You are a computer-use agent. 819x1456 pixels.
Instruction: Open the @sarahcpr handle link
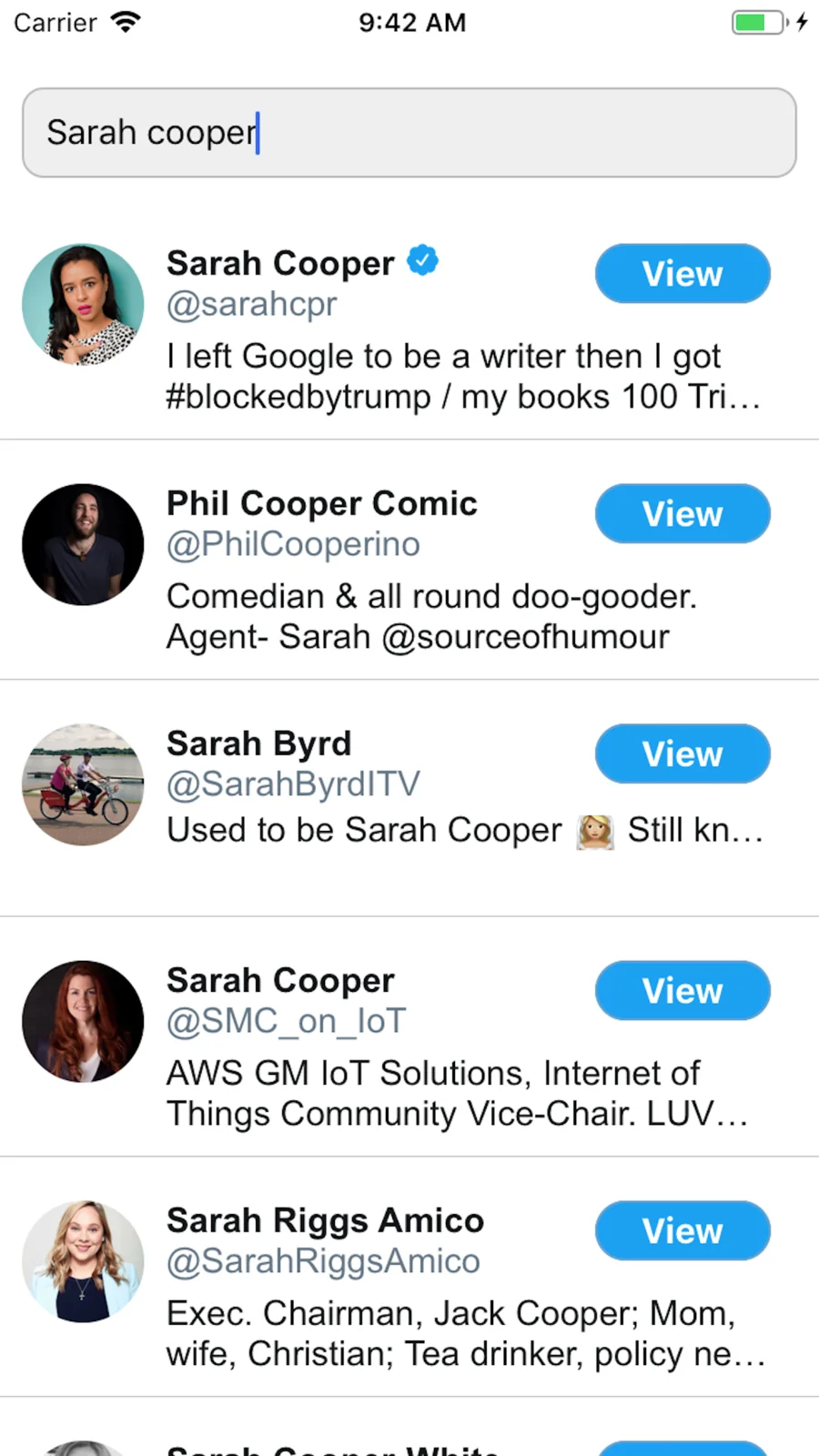[x=251, y=303]
